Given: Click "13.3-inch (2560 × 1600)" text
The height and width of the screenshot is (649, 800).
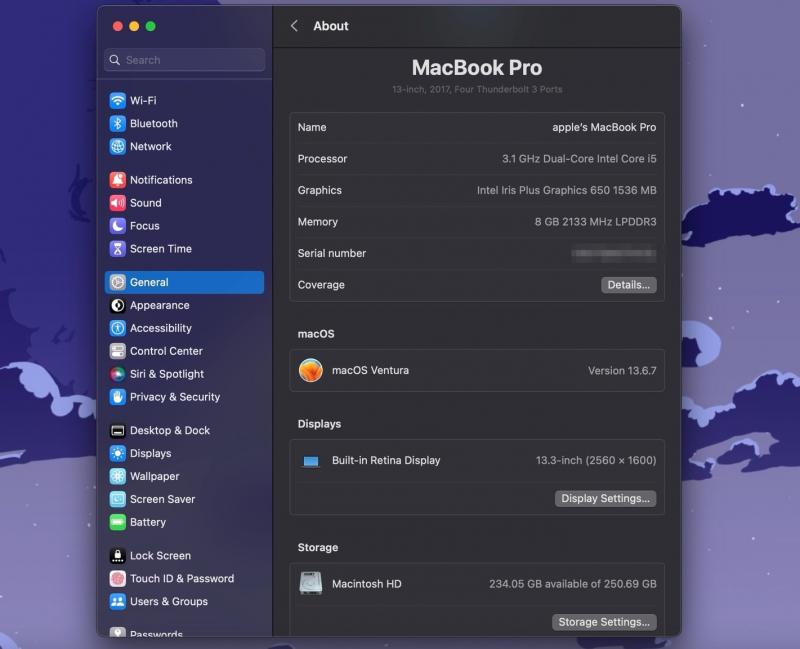Looking at the screenshot, I should tap(596, 460).
